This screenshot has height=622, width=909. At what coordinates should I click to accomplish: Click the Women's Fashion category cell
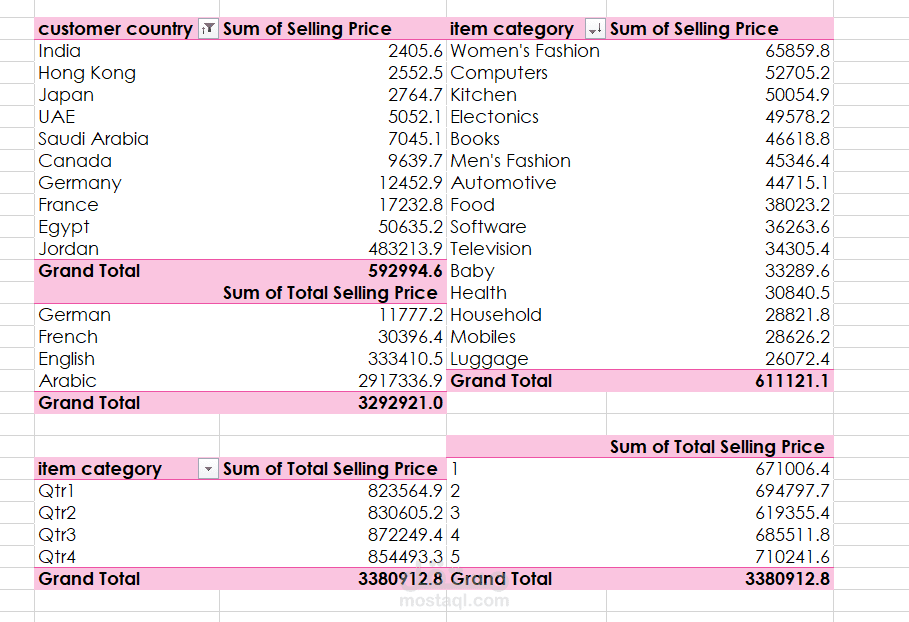pos(525,51)
